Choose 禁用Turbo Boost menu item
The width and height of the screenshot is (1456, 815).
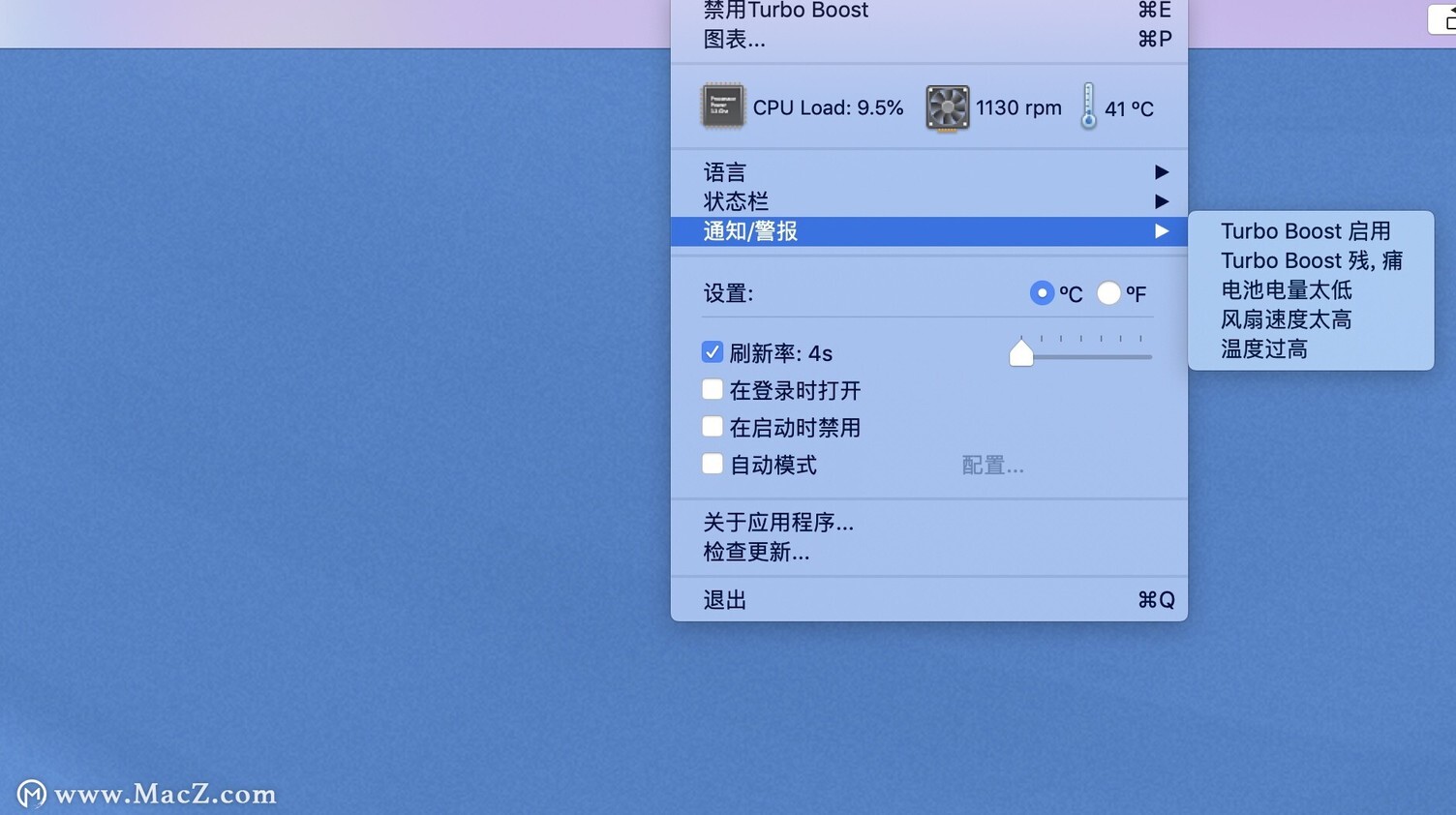point(929,11)
